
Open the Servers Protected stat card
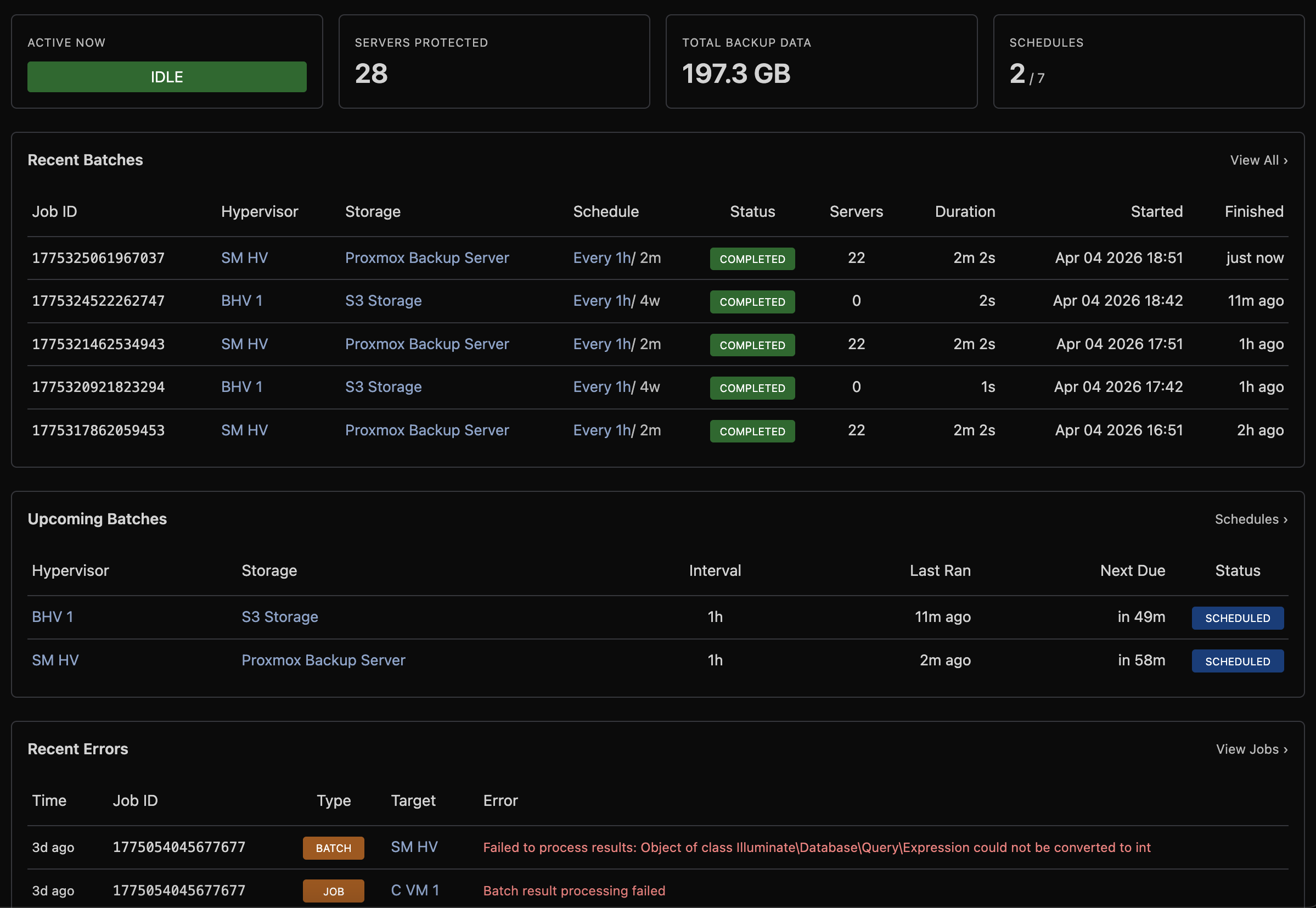(494, 61)
